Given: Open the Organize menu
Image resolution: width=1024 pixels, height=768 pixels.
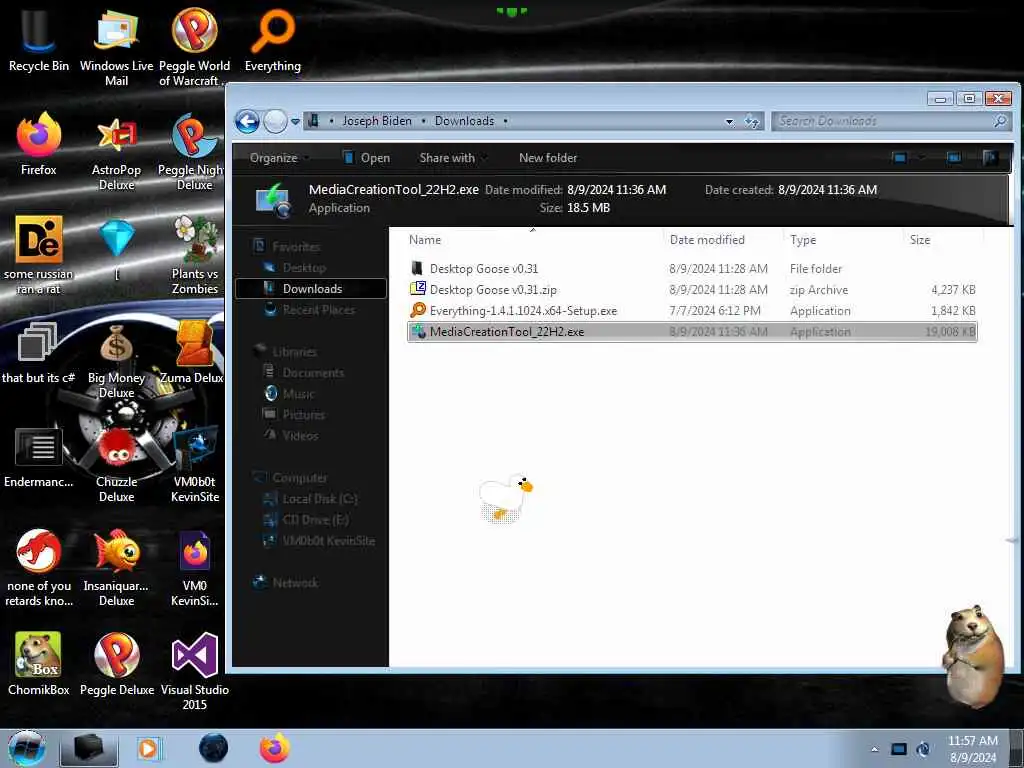Looking at the screenshot, I should click(x=279, y=158).
